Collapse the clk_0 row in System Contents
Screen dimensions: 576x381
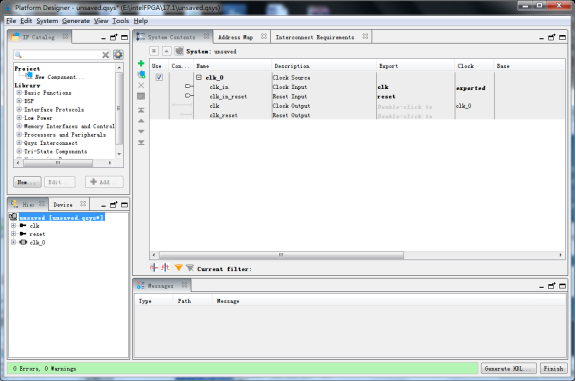click(x=199, y=78)
